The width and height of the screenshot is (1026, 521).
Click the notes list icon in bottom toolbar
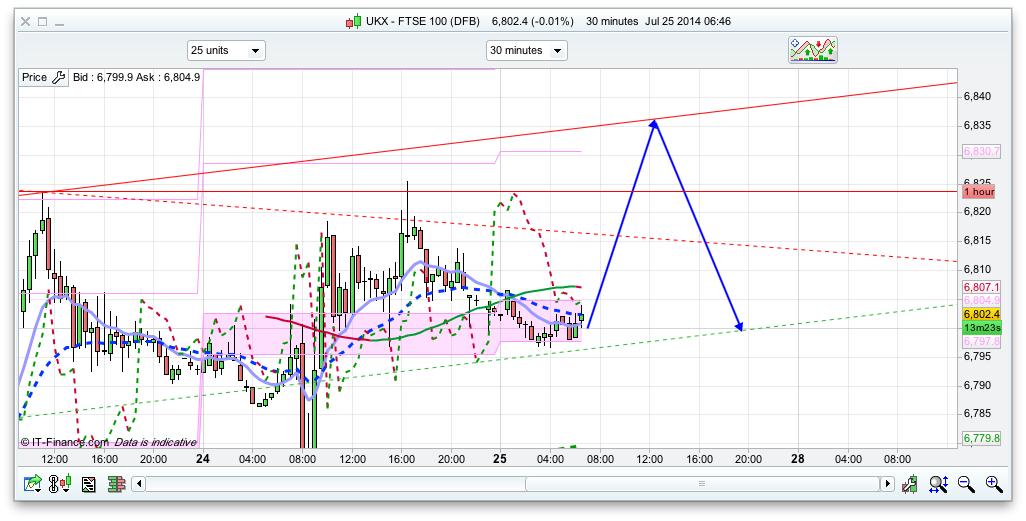[89, 484]
